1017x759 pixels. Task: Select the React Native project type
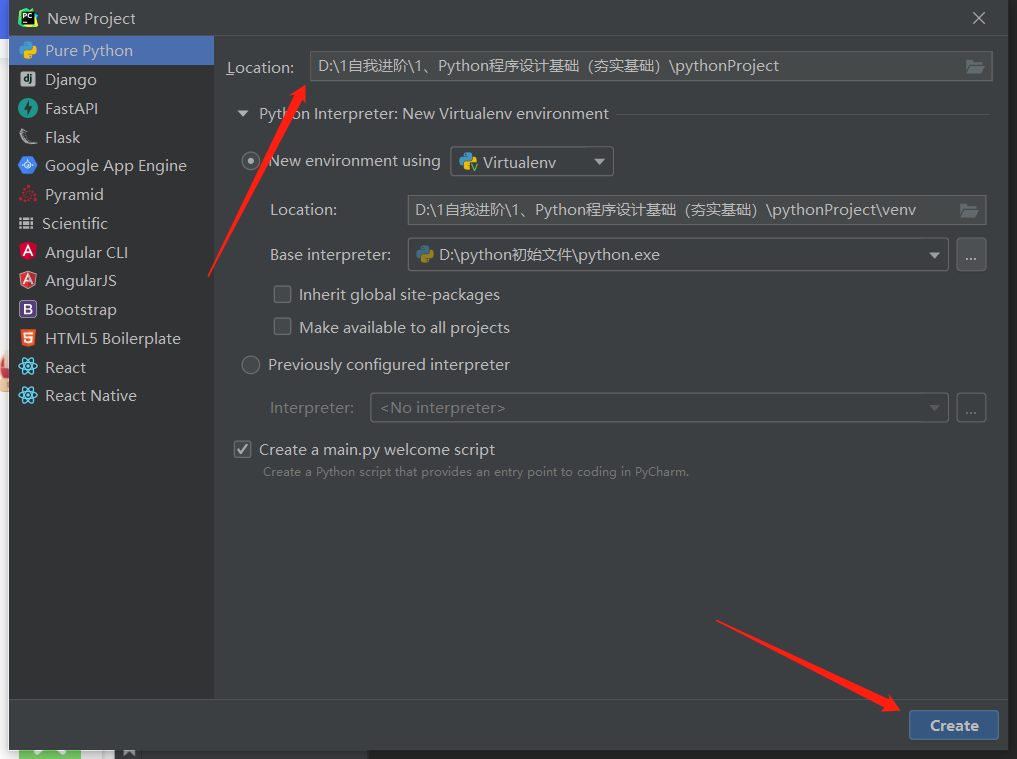point(112,396)
